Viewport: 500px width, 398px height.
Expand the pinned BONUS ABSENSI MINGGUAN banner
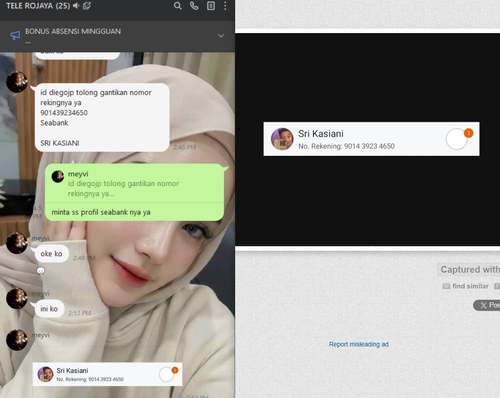[x=221, y=36]
